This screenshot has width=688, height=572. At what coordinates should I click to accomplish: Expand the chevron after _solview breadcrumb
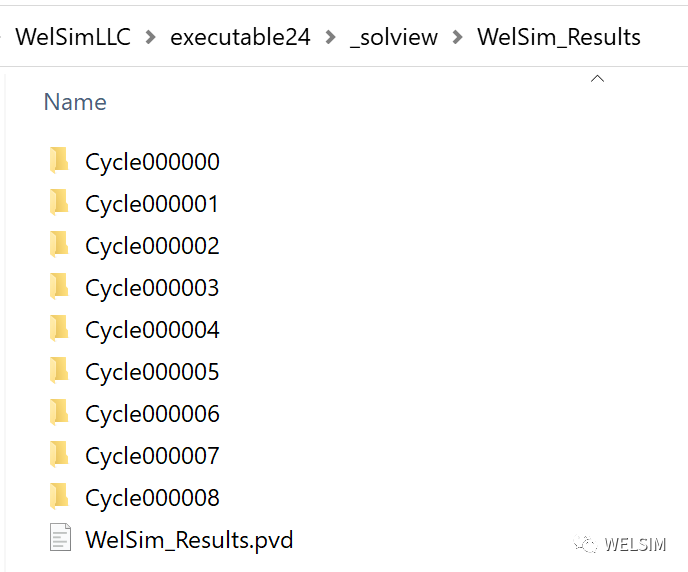click(x=457, y=37)
